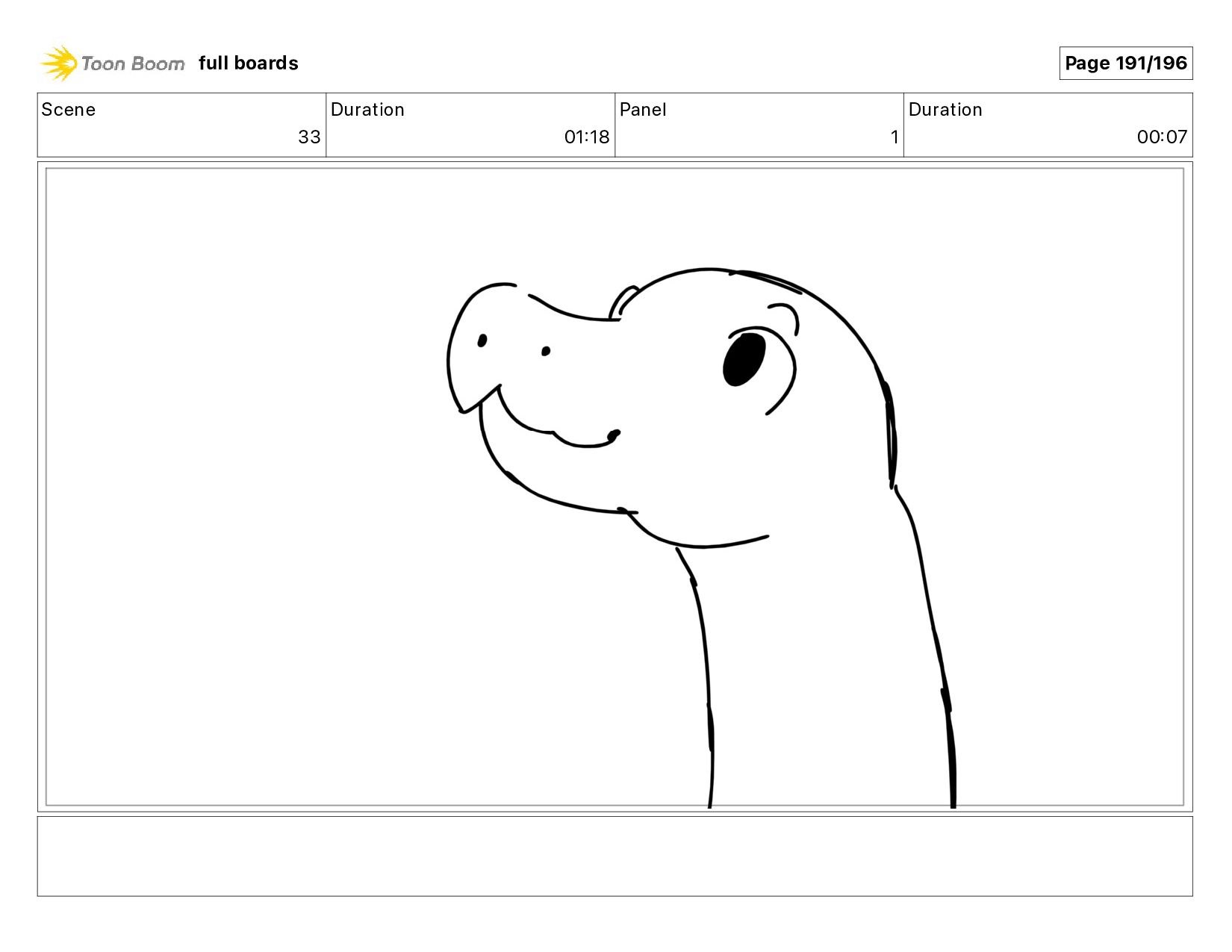Viewport: 1232px width, 952px height.
Task: Click the Toon Boom logo
Action: [x=112, y=63]
